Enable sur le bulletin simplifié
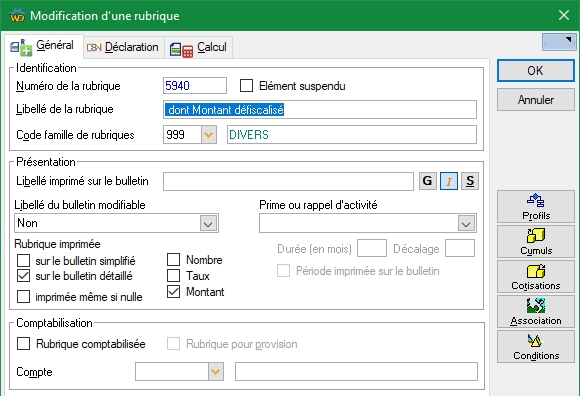 pos(24,260)
